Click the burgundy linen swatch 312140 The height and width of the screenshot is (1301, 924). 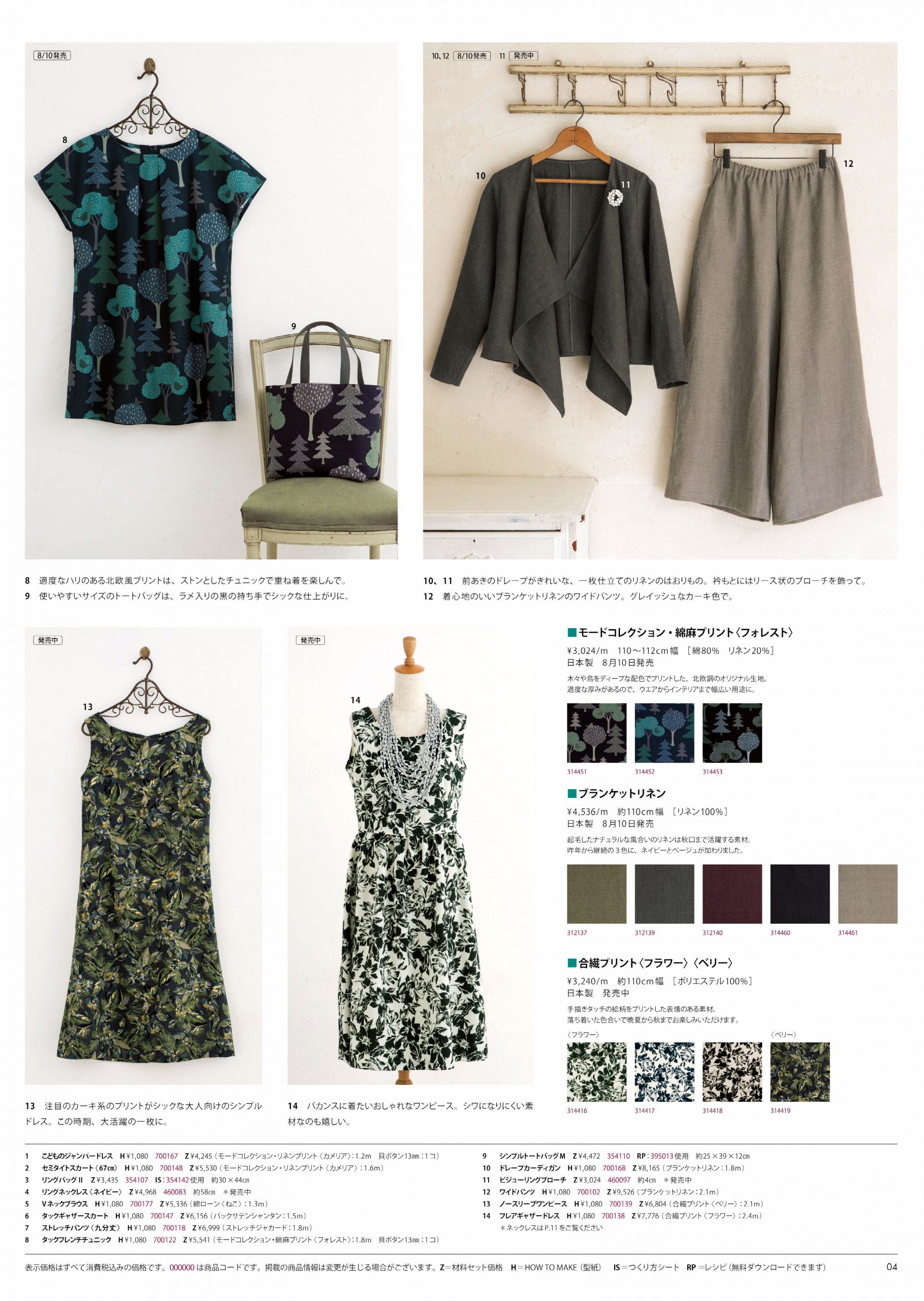[x=731, y=894]
